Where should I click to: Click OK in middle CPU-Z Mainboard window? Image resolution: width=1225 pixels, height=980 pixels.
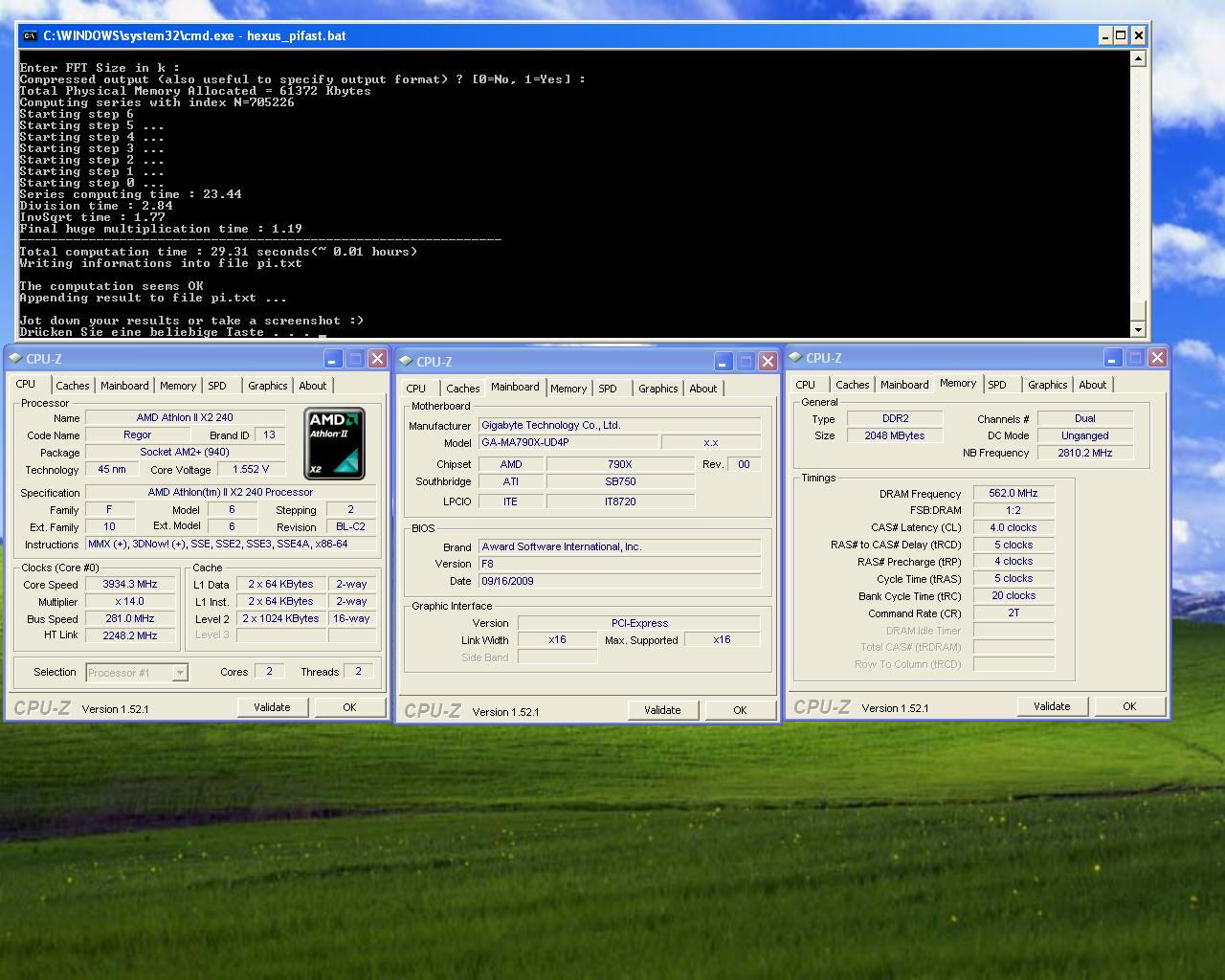point(740,710)
